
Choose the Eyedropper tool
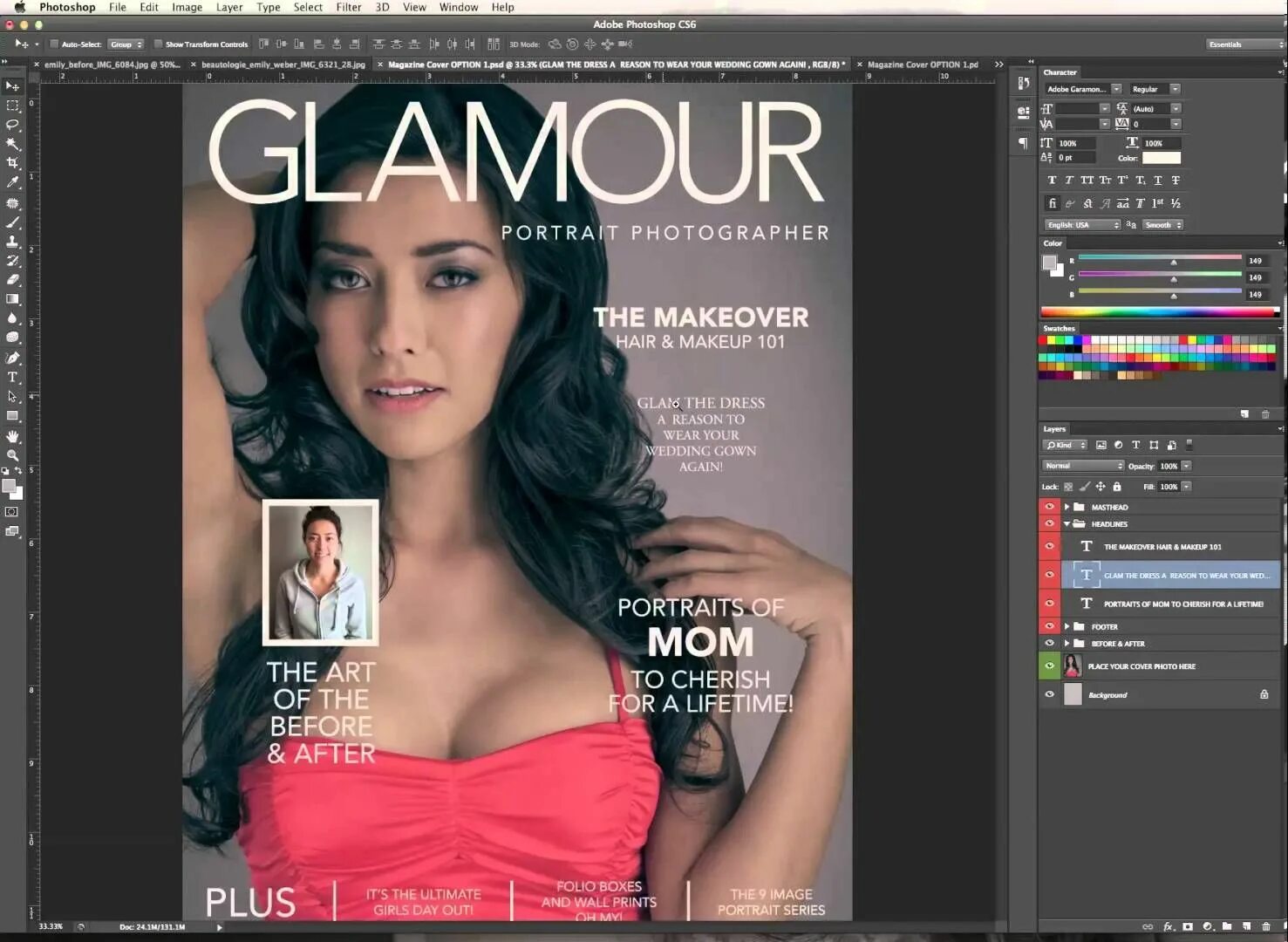coord(12,182)
